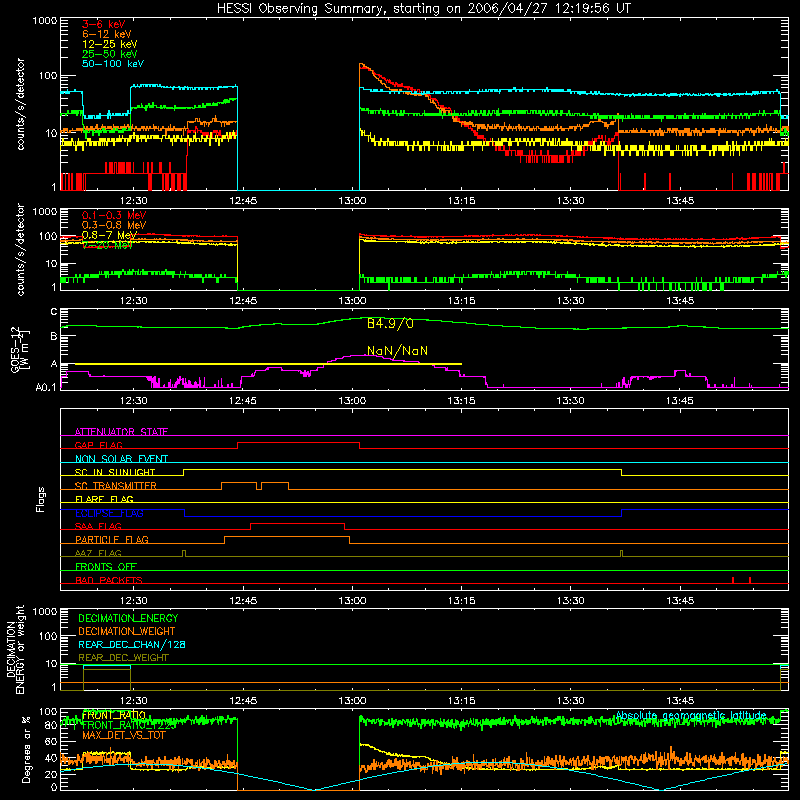Select the FRONTS_OFF flag label
This screenshot has height=800, width=800.
click(106, 567)
